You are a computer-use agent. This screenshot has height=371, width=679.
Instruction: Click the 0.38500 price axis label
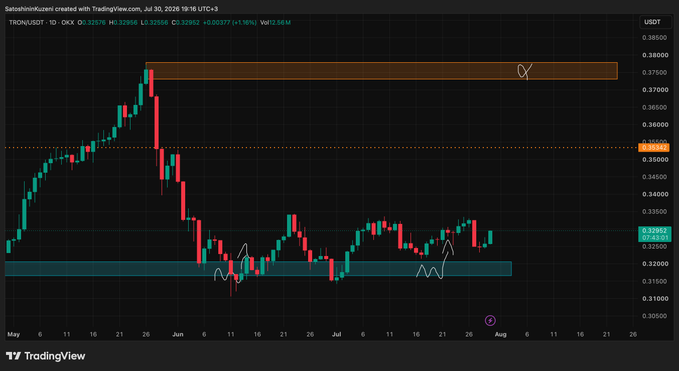(x=654, y=38)
